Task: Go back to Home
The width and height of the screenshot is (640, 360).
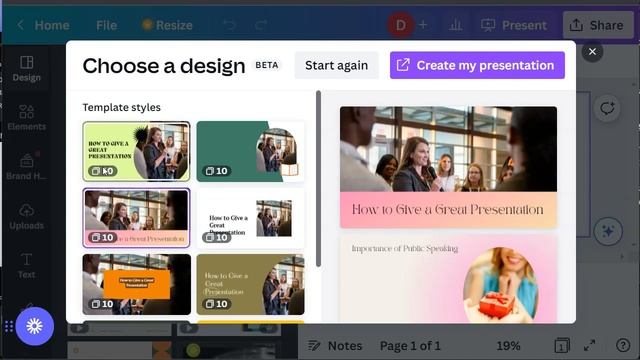Action: (43, 25)
